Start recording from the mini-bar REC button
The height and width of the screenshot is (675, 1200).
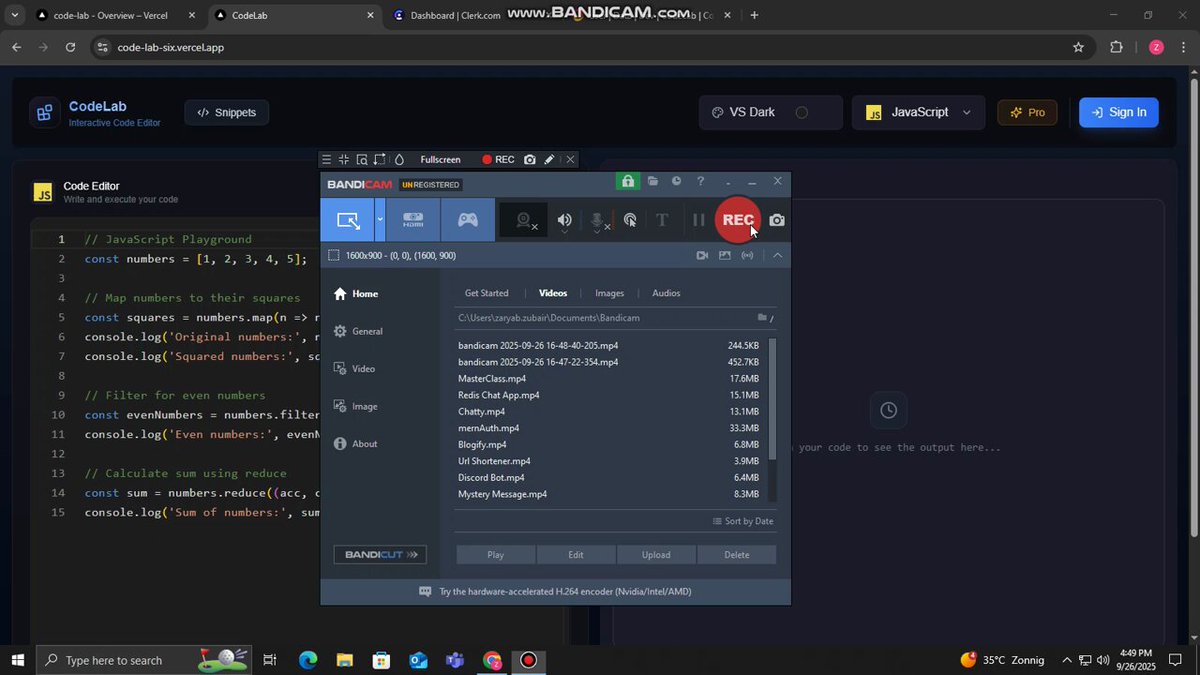click(x=498, y=160)
